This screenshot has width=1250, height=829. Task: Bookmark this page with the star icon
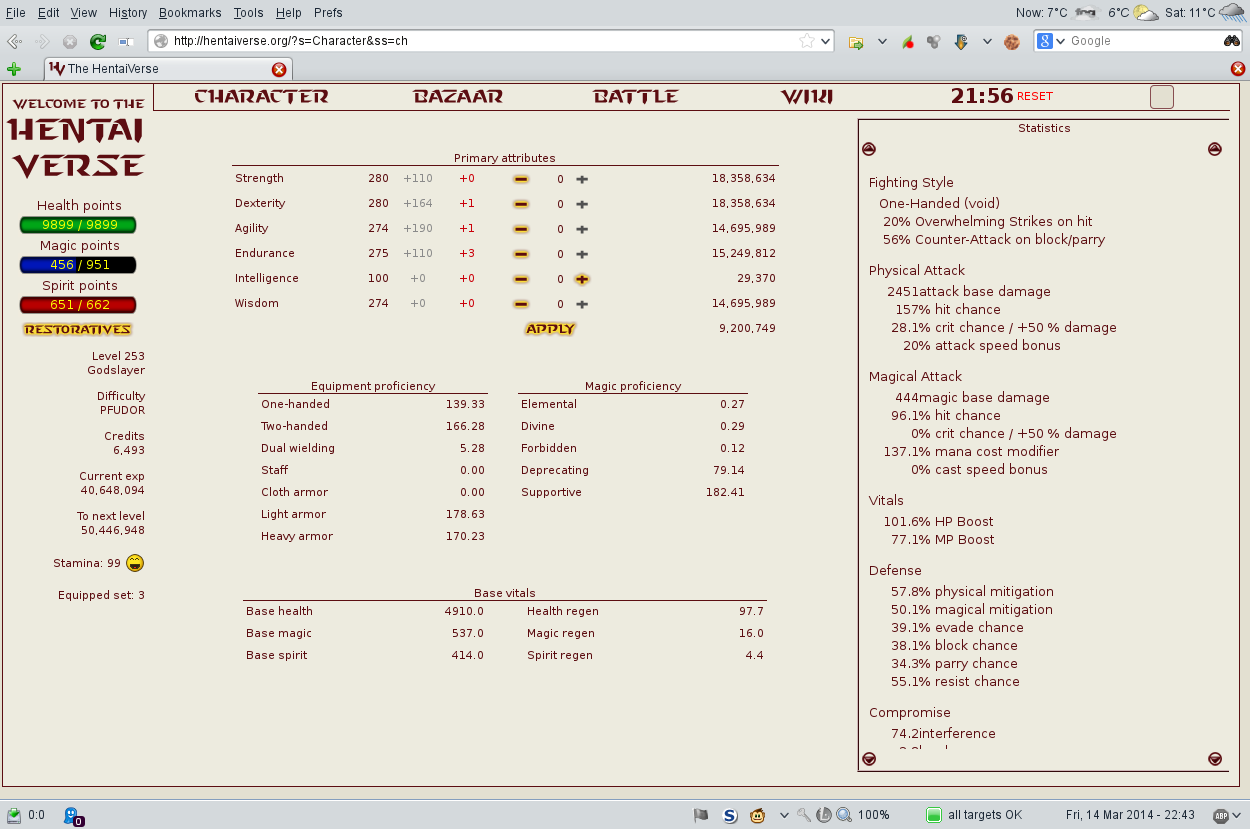click(807, 41)
